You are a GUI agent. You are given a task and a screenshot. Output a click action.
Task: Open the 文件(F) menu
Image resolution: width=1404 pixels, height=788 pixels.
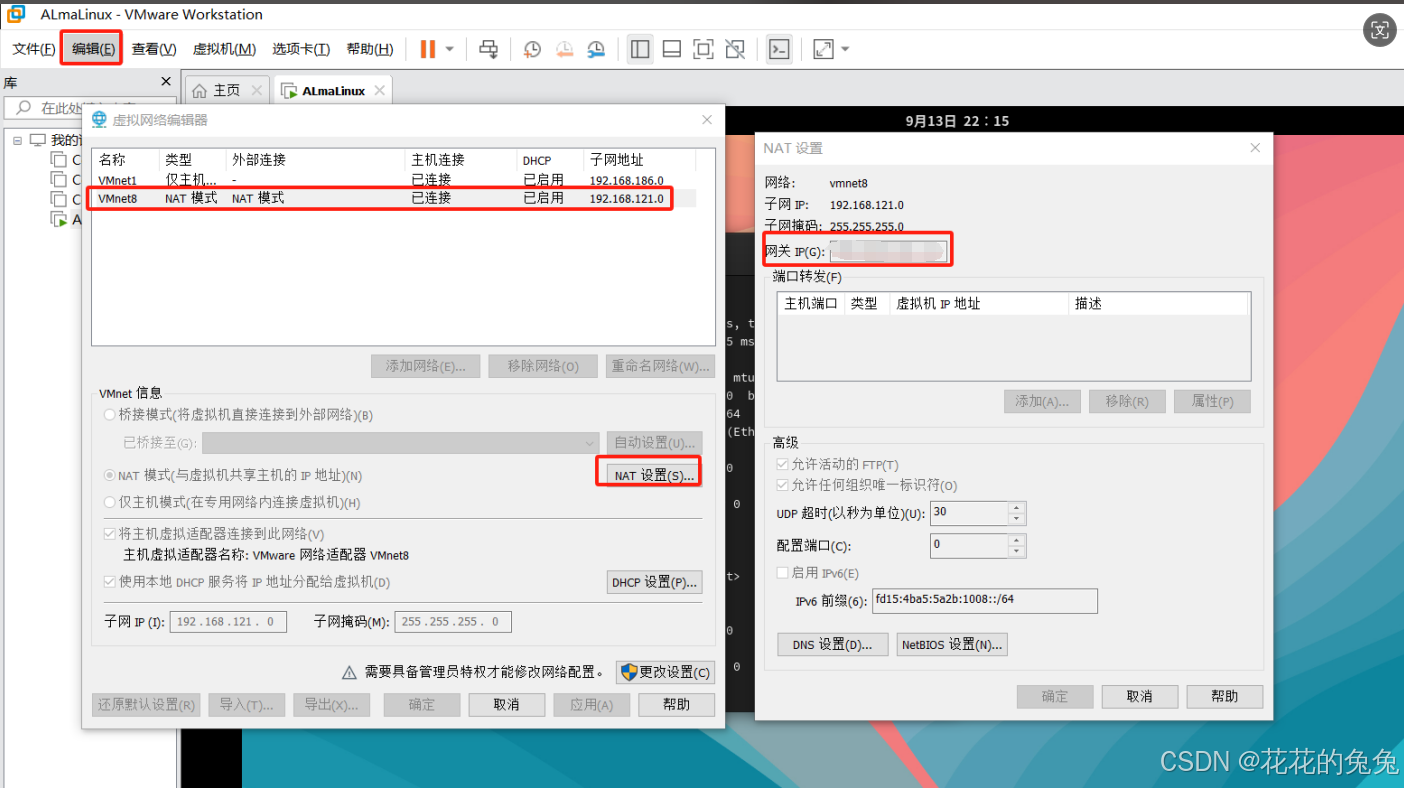34,49
